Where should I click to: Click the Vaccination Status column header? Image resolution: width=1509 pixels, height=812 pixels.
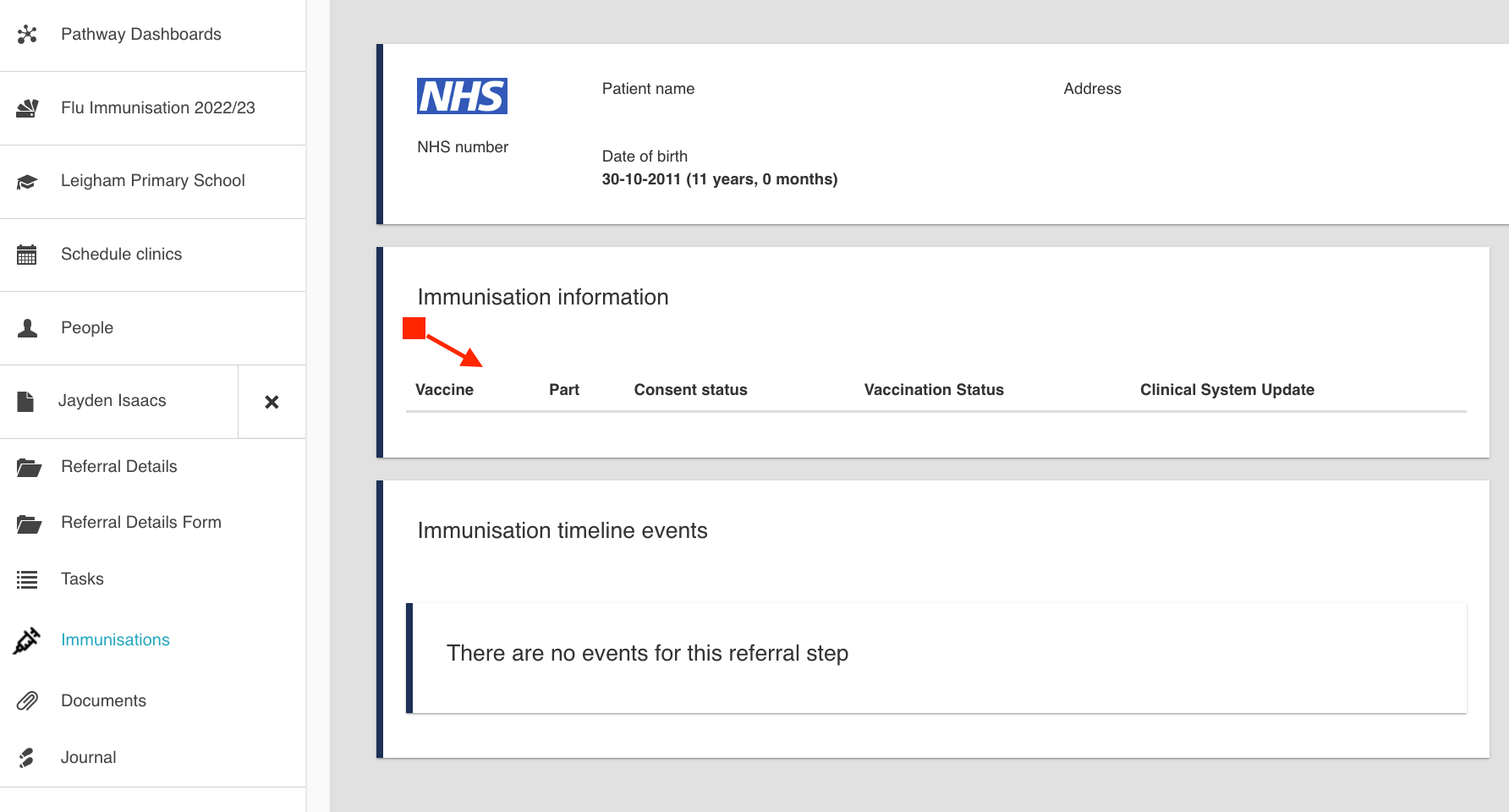[933, 390]
